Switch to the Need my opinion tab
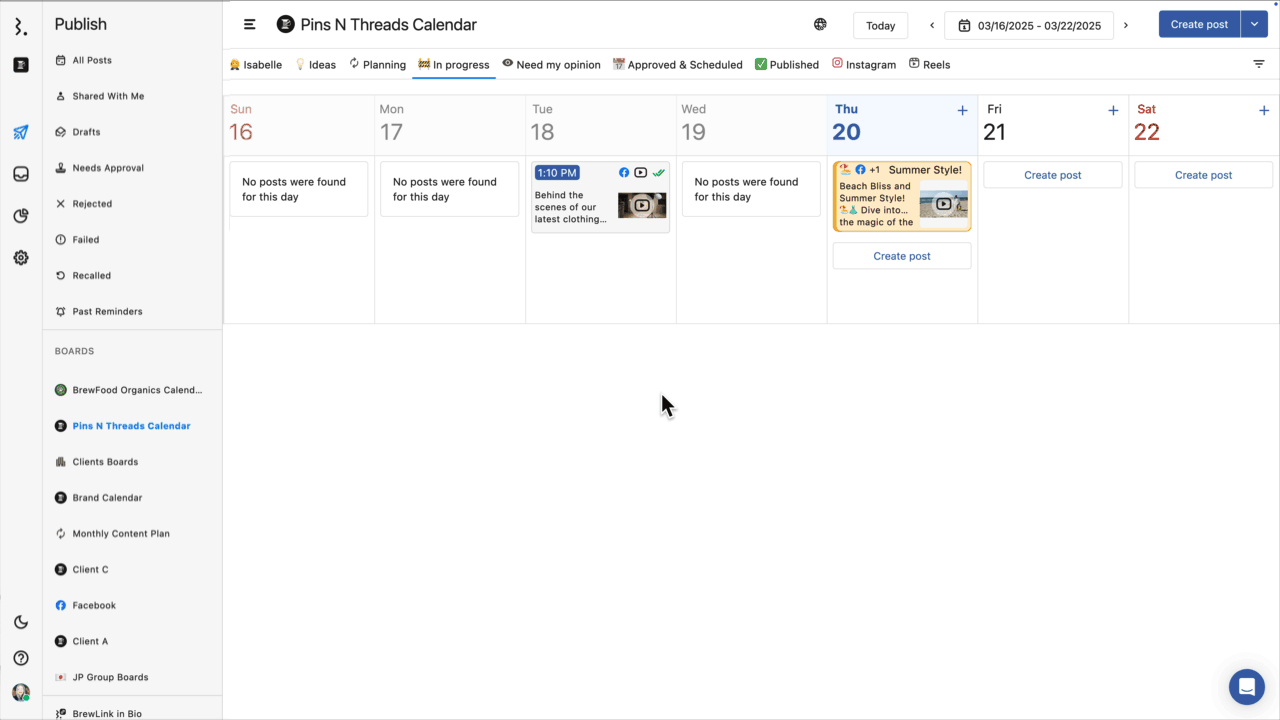 click(x=551, y=65)
